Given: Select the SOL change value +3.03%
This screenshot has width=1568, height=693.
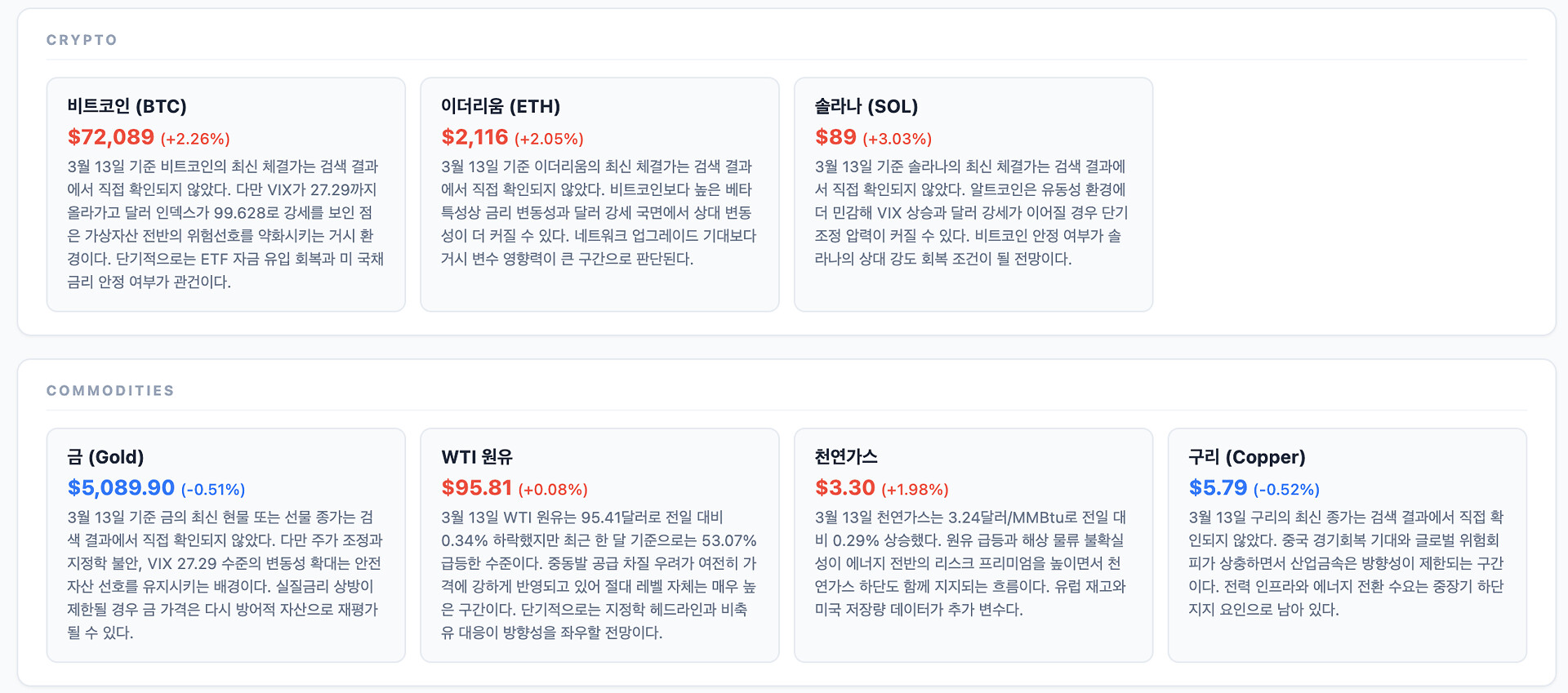Looking at the screenshot, I should 898,139.
